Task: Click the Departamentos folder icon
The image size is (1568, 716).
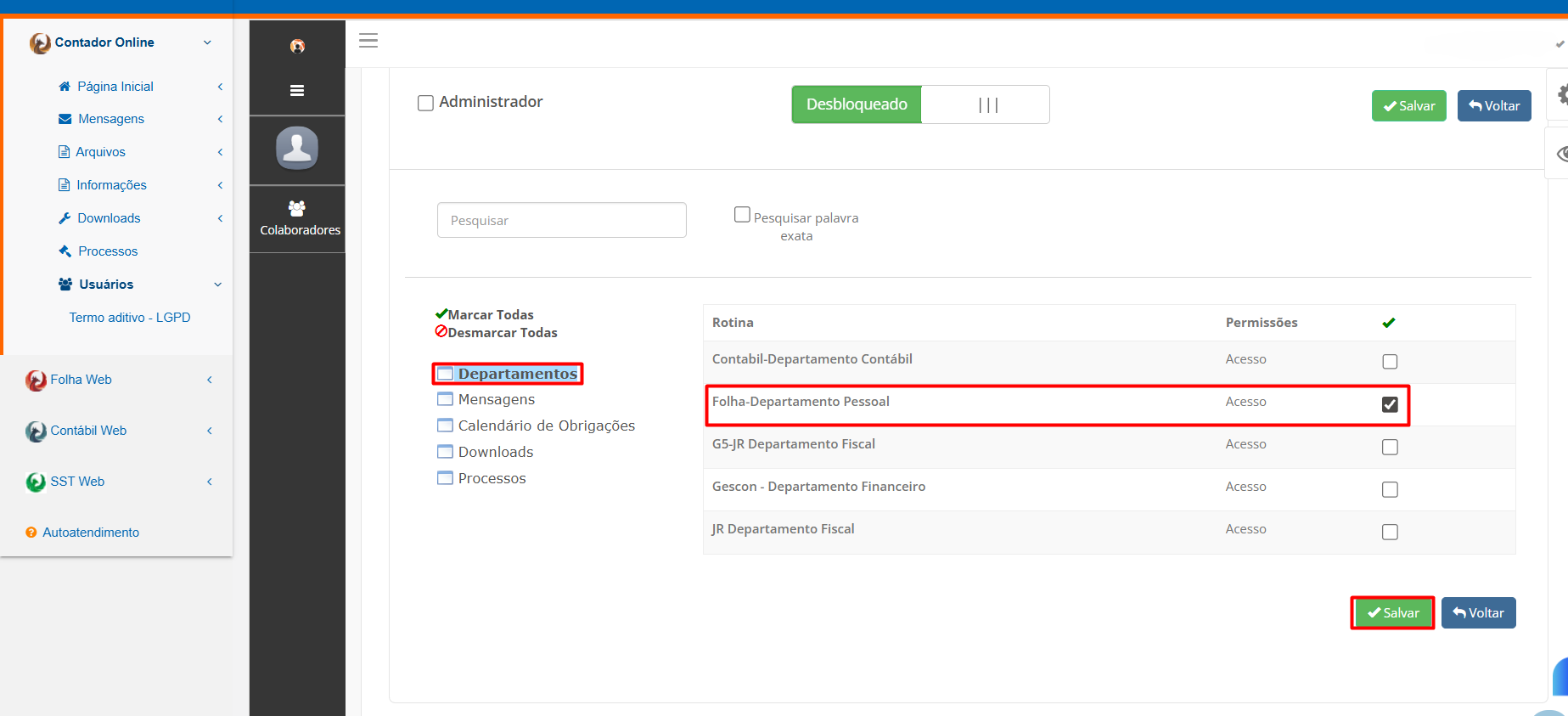Action: point(445,374)
